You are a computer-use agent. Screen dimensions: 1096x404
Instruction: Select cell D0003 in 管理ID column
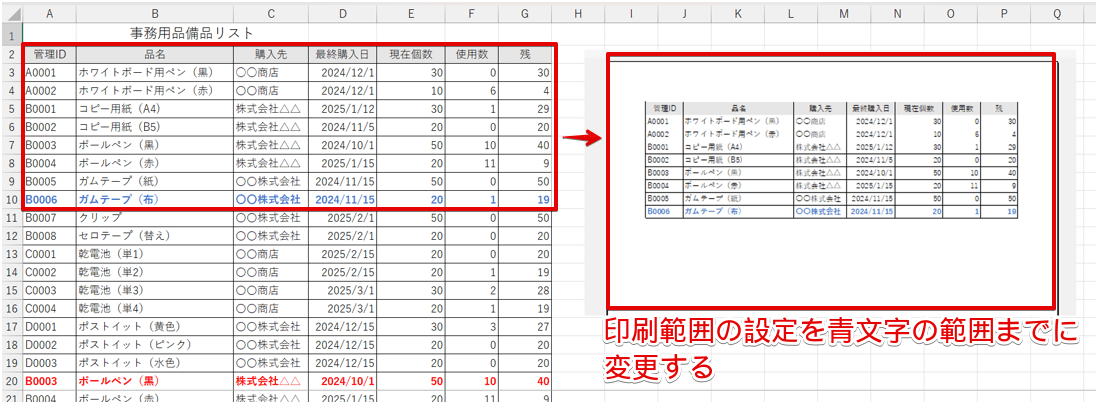pyautogui.click(x=49, y=363)
